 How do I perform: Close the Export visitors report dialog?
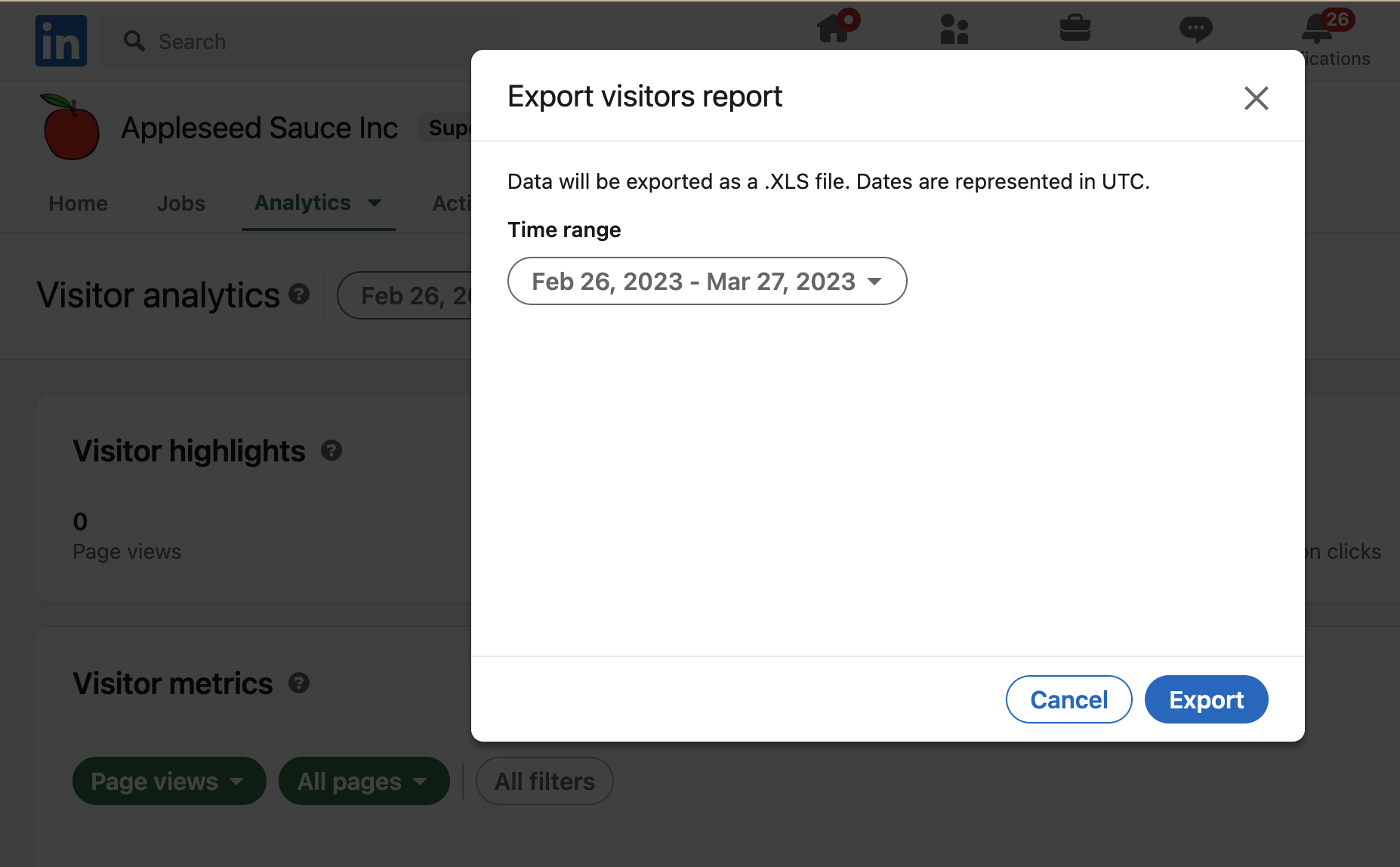(1257, 97)
